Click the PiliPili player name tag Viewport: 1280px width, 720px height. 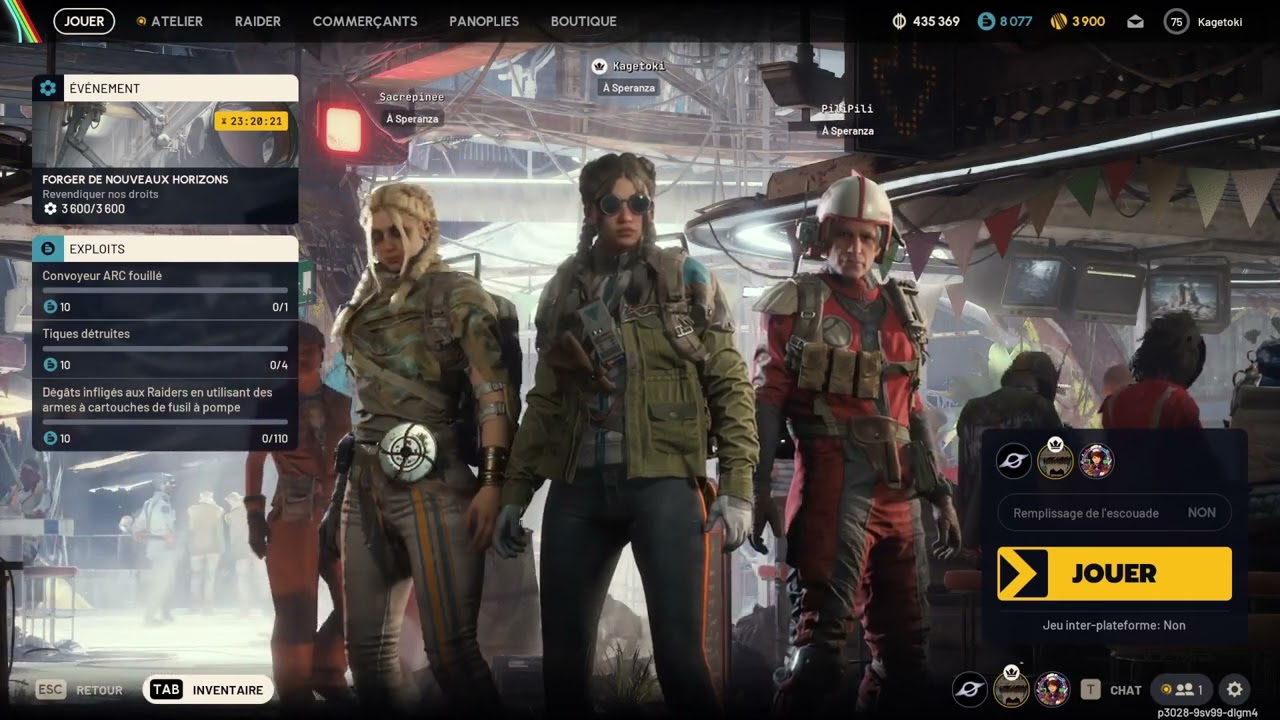click(x=847, y=108)
